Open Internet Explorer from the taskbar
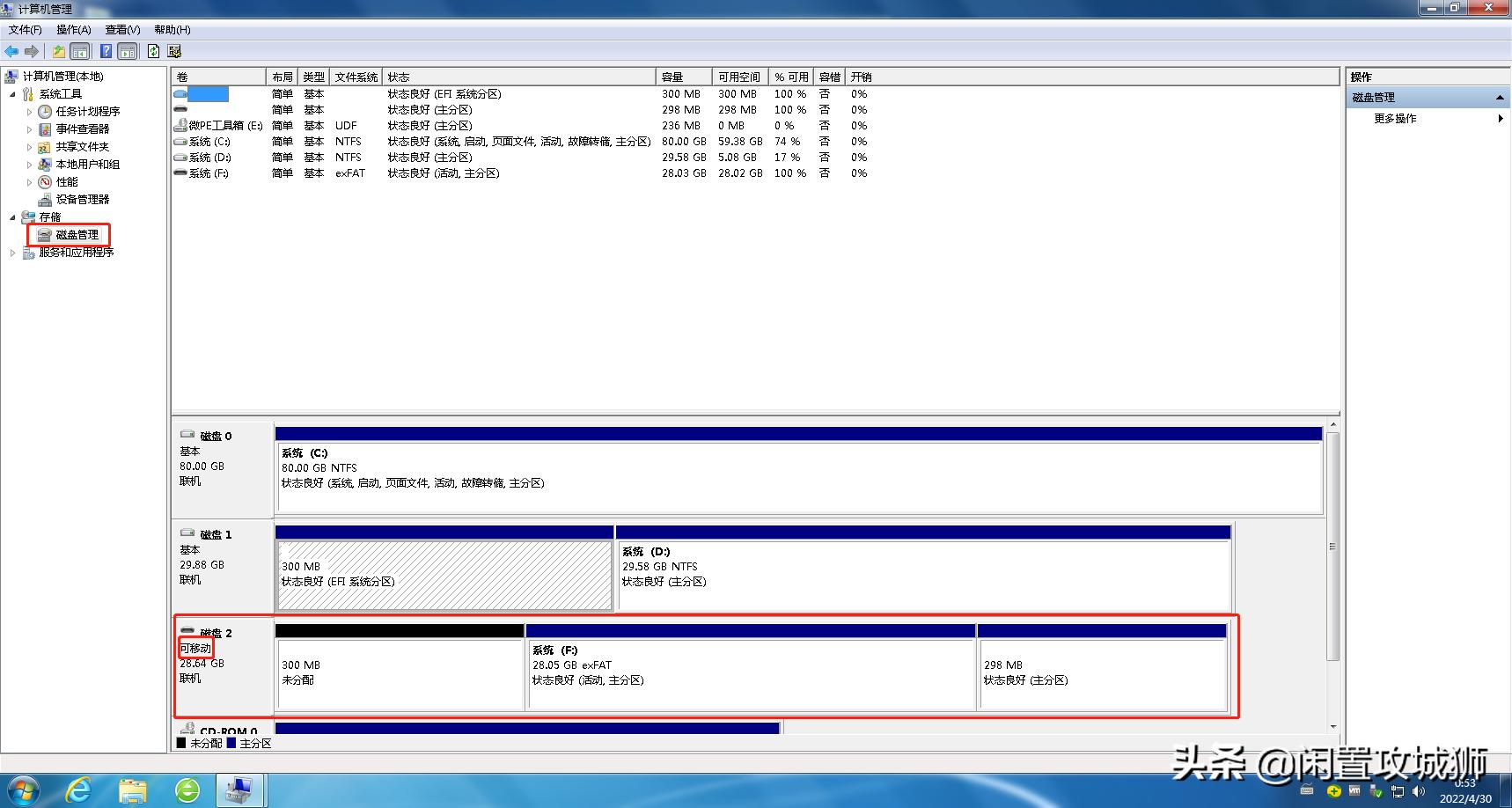This screenshot has height=808, width=1512. click(x=79, y=790)
